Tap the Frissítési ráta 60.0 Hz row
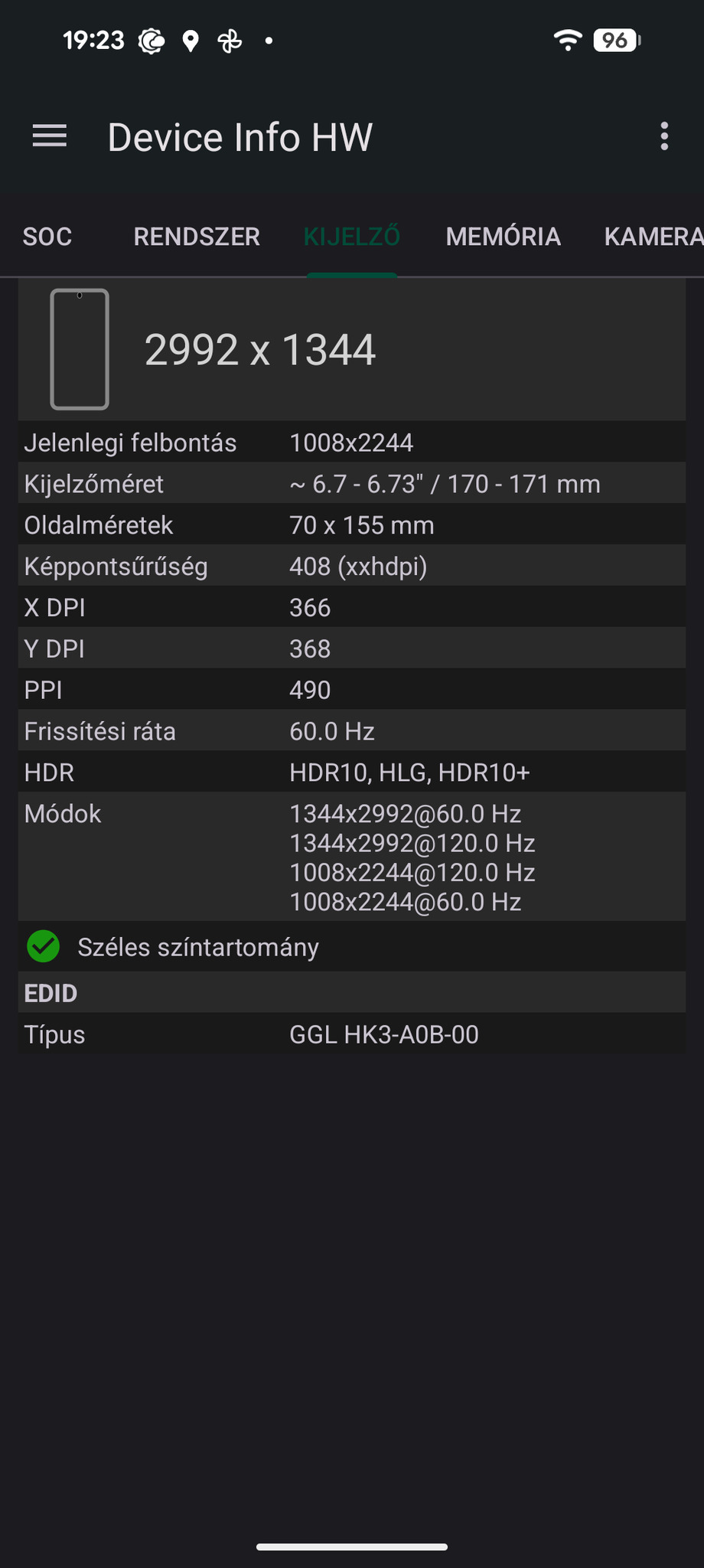Screen dimensions: 704x1568 tap(351, 731)
